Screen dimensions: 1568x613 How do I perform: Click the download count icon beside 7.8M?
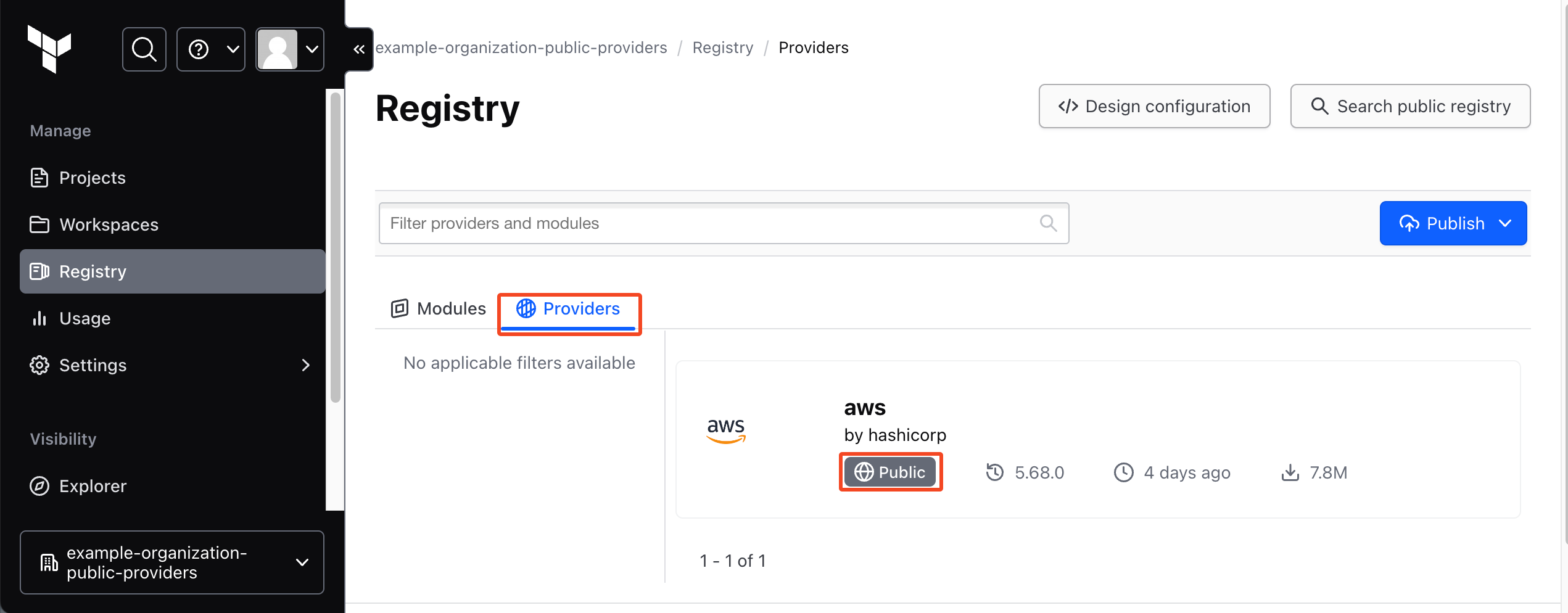pos(1290,472)
